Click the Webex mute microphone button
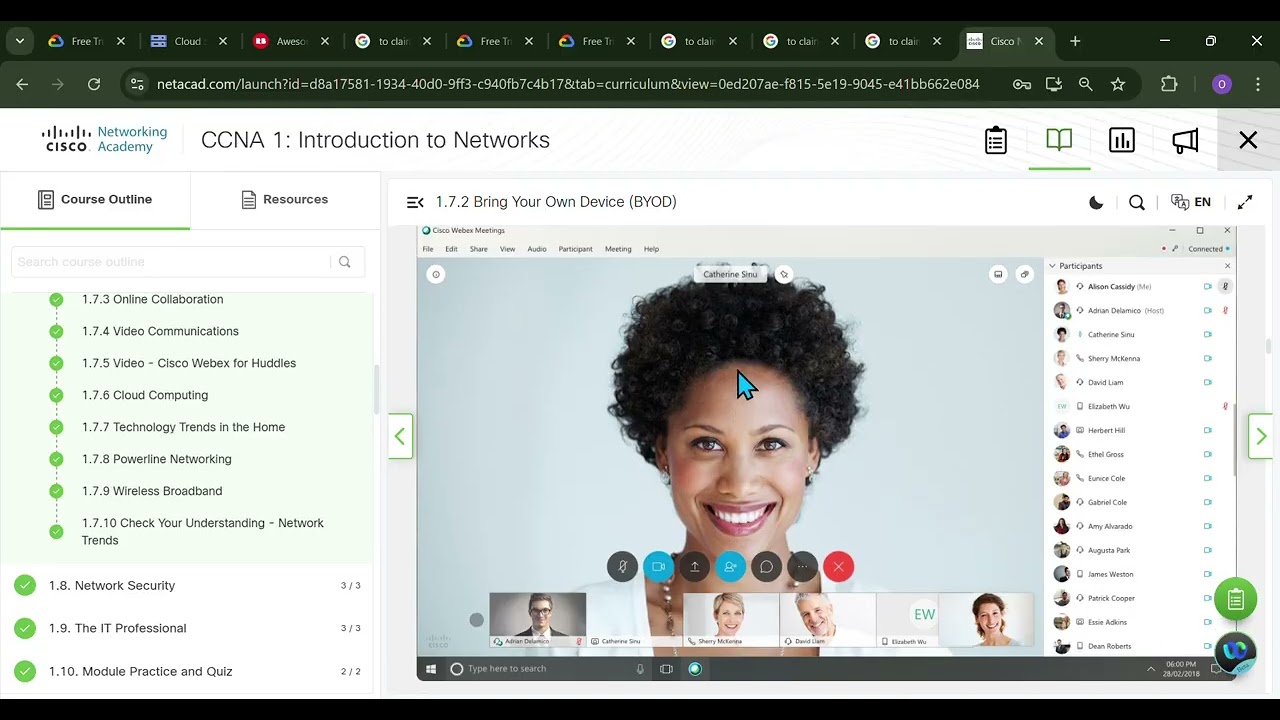The height and width of the screenshot is (720, 1280). [622, 567]
